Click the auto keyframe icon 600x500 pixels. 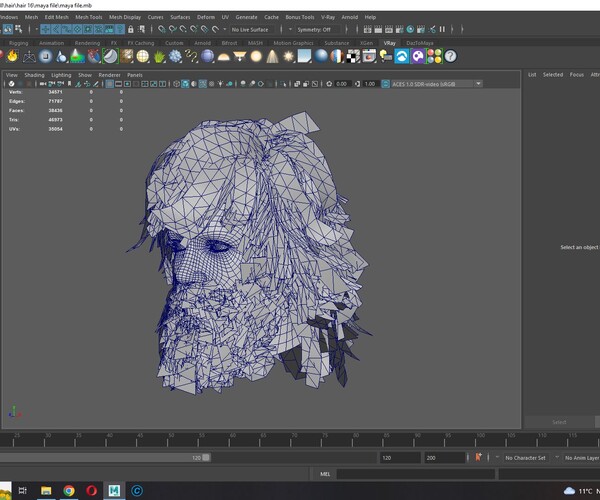tap(478, 457)
